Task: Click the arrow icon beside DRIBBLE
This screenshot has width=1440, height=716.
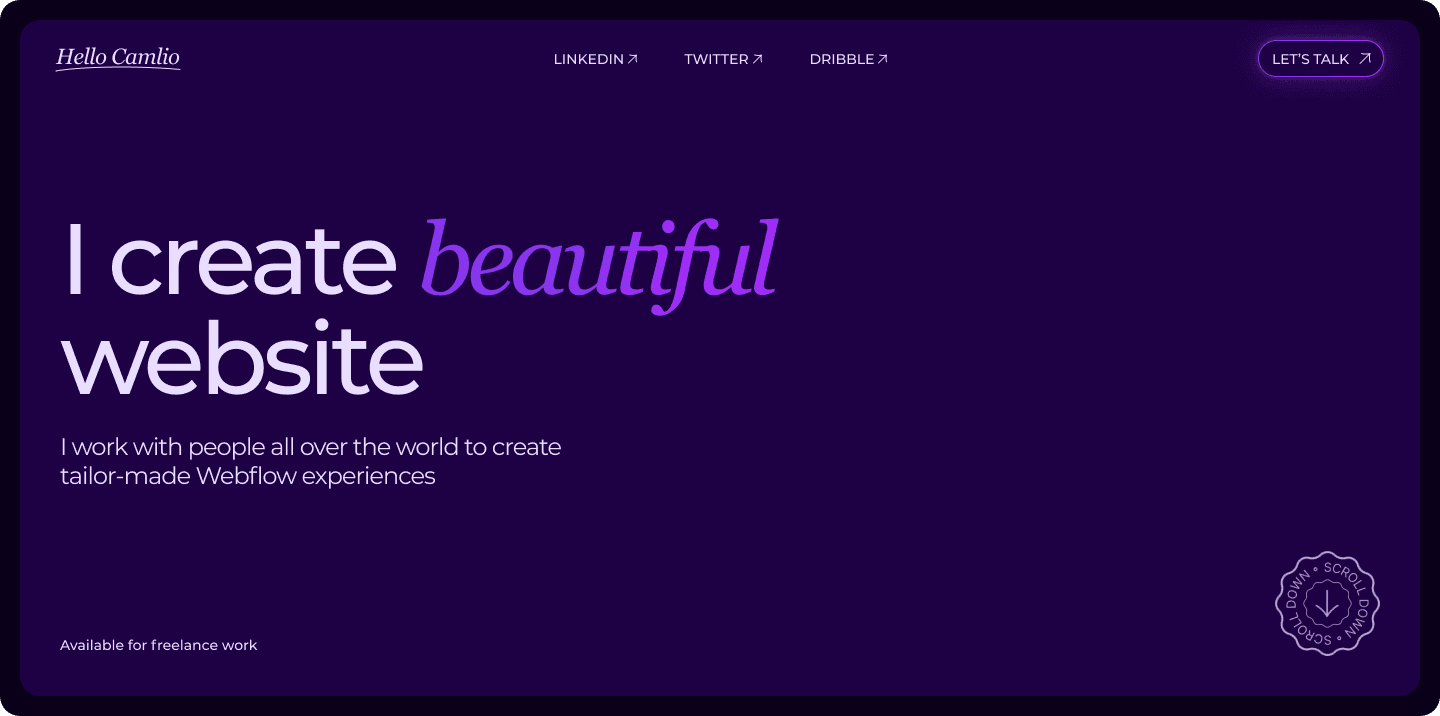Action: click(x=883, y=59)
